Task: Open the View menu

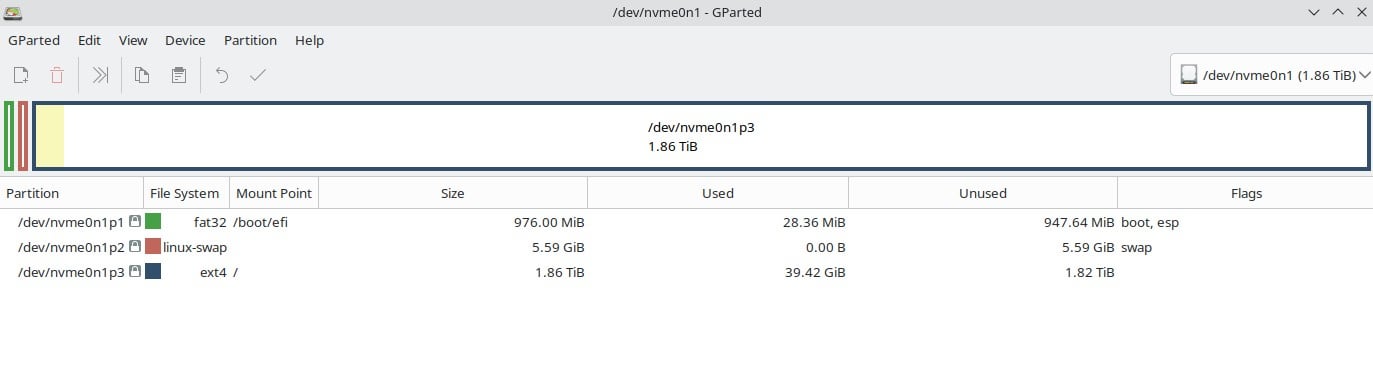Action: coord(133,41)
